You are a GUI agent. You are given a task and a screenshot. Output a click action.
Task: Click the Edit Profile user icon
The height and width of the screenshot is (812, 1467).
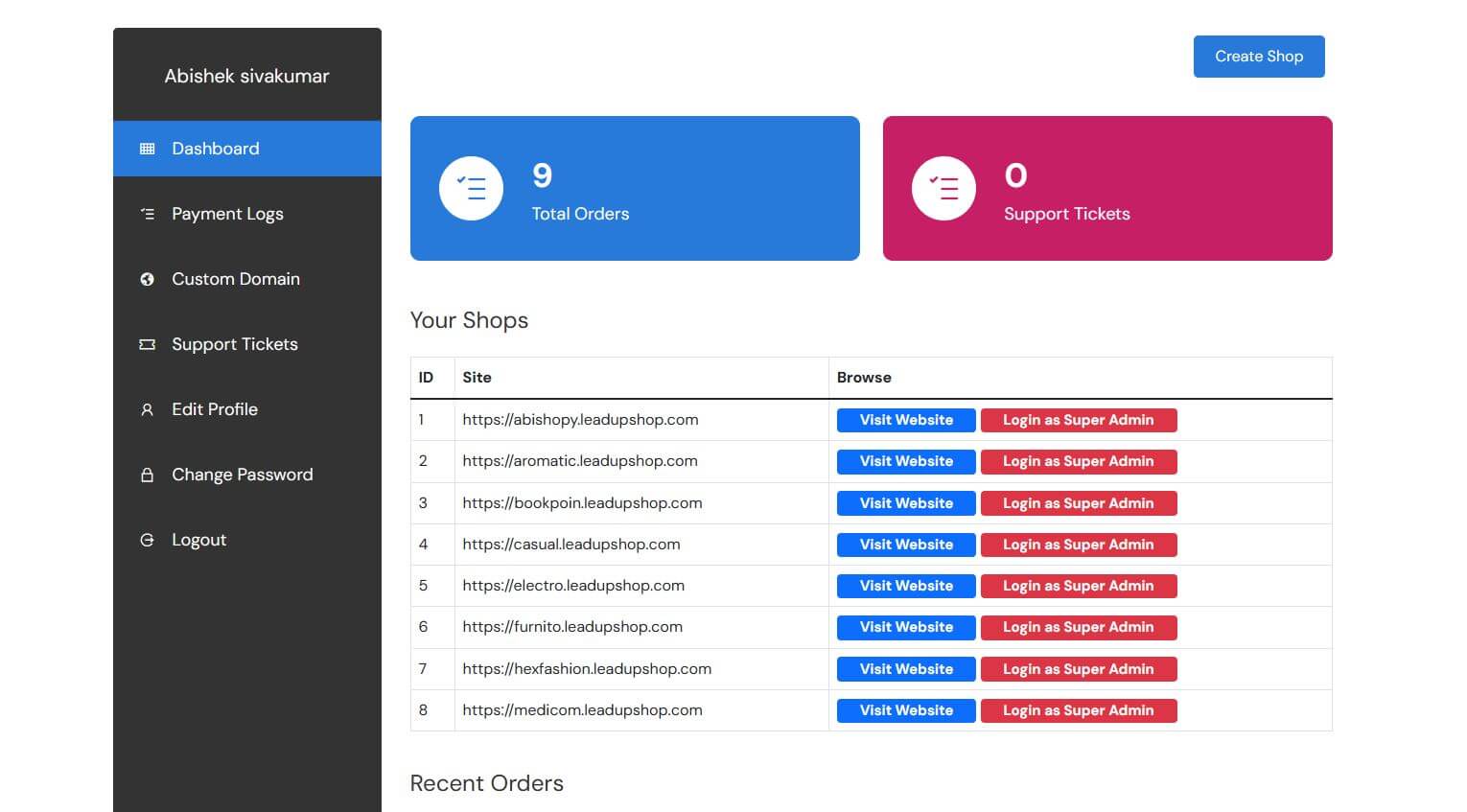coord(147,409)
